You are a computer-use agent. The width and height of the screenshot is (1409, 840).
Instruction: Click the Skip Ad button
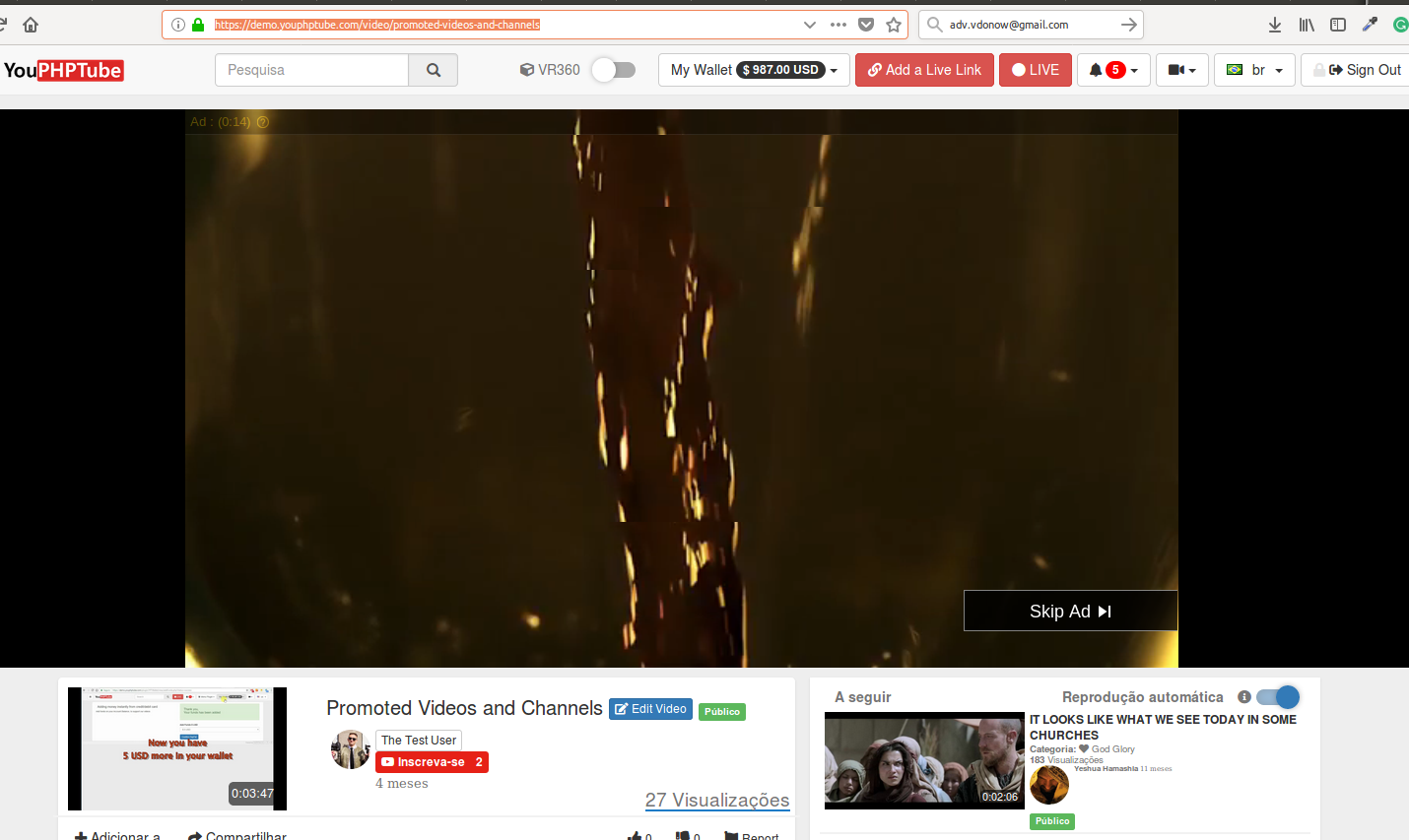tap(1070, 611)
